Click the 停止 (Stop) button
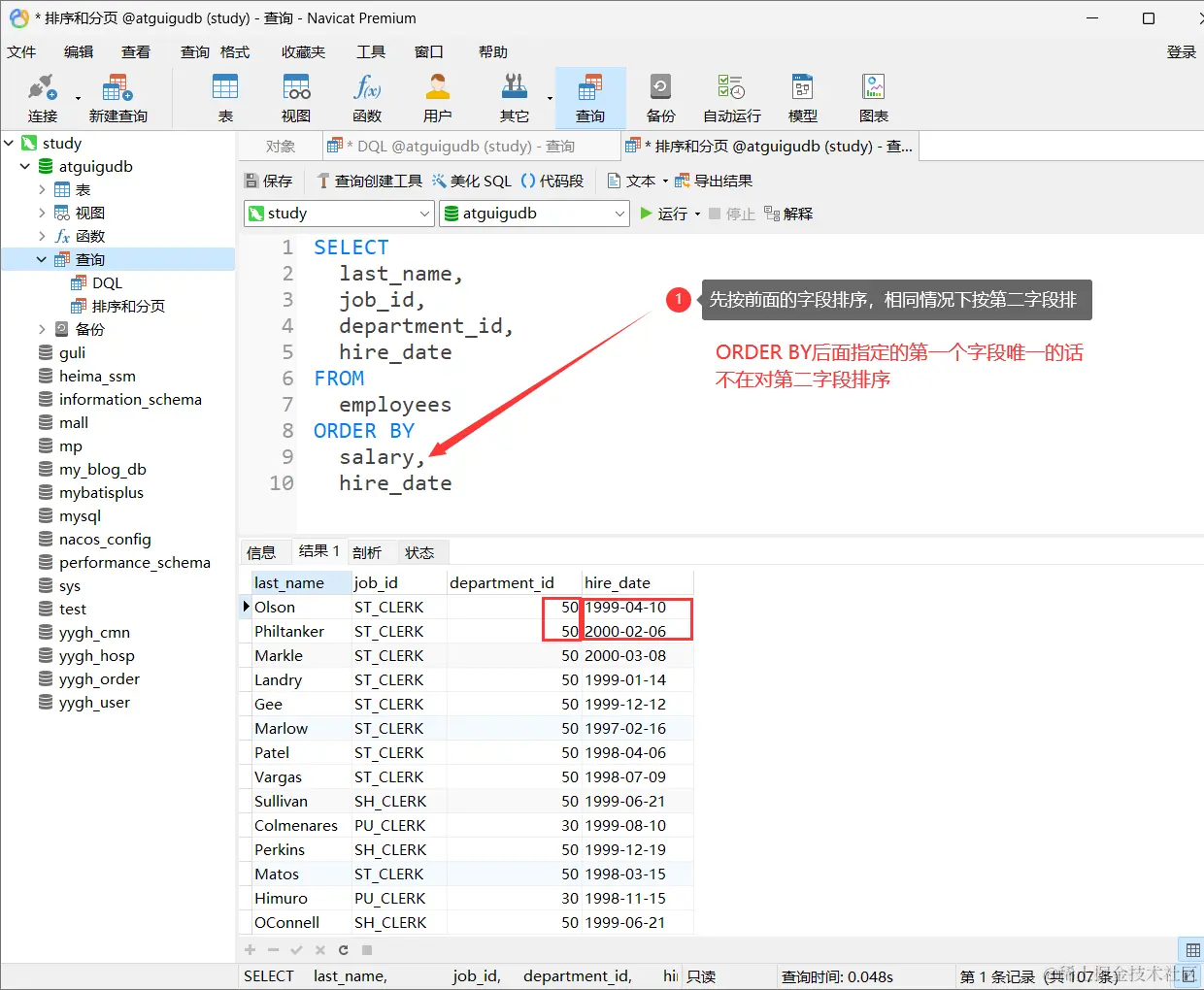The width and height of the screenshot is (1204, 990). pos(732,214)
